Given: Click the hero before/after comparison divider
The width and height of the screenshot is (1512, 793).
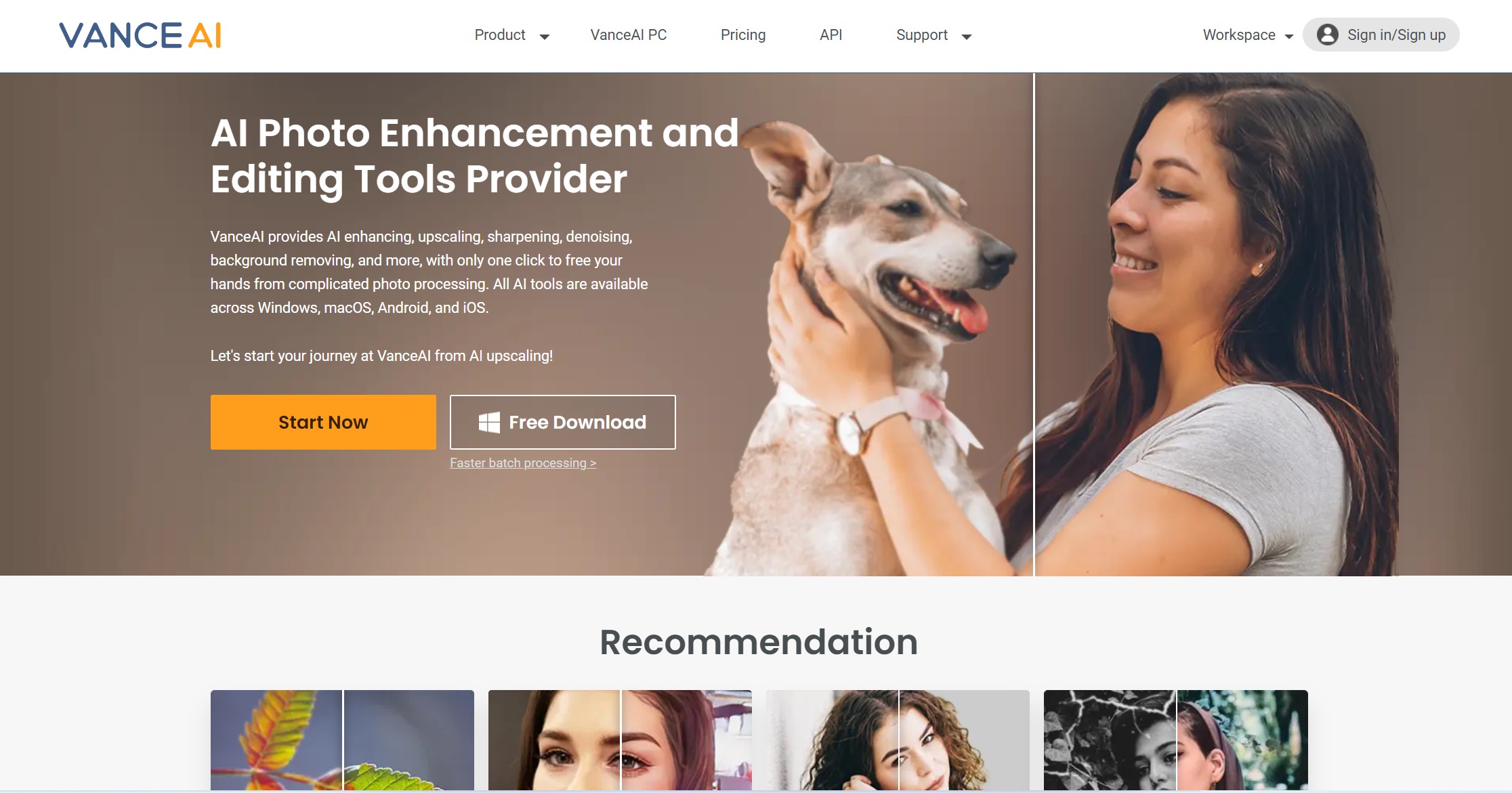Looking at the screenshot, I should pyautogui.click(x=1034, y=324).
